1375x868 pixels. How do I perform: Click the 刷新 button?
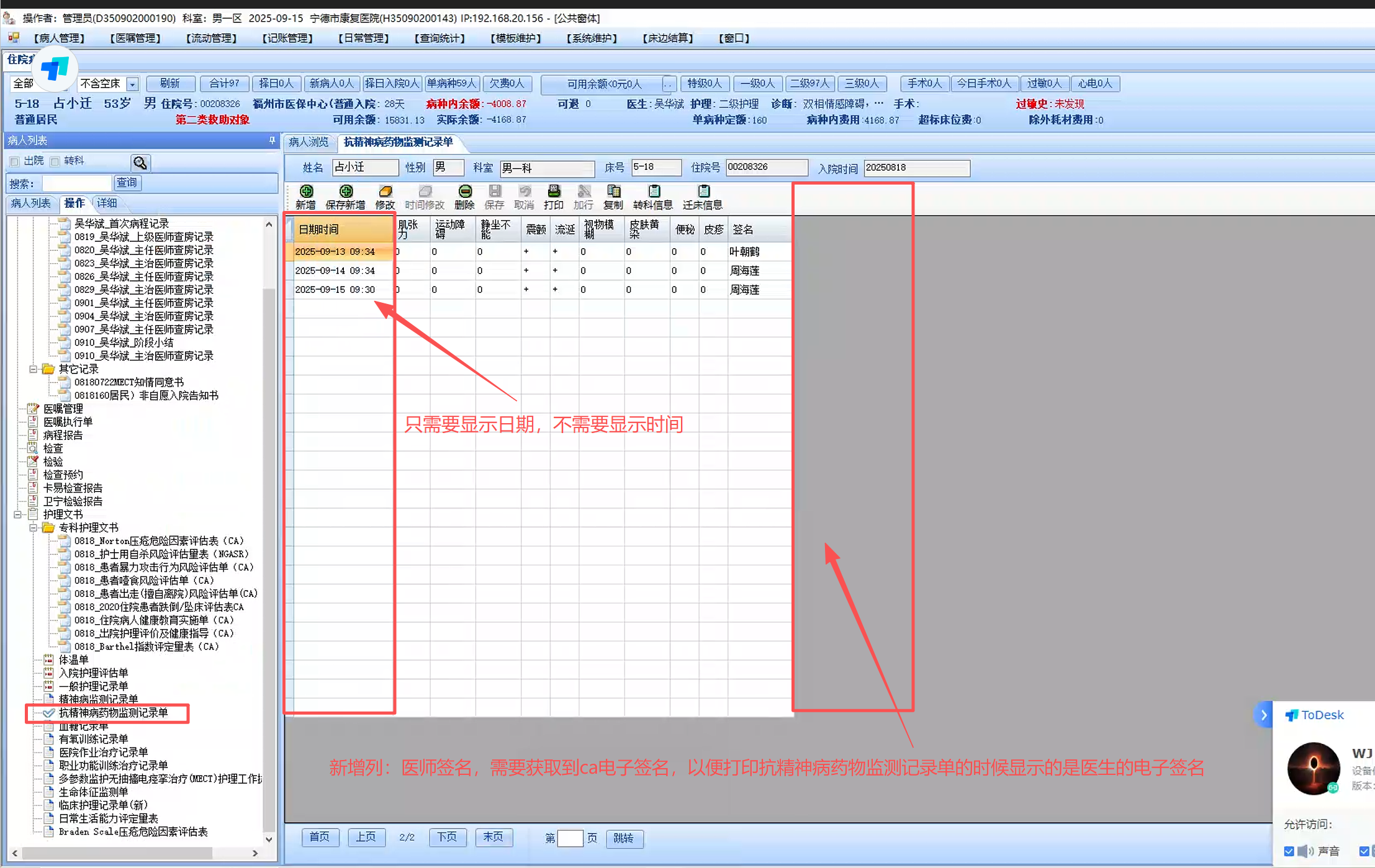coord(169,84)
